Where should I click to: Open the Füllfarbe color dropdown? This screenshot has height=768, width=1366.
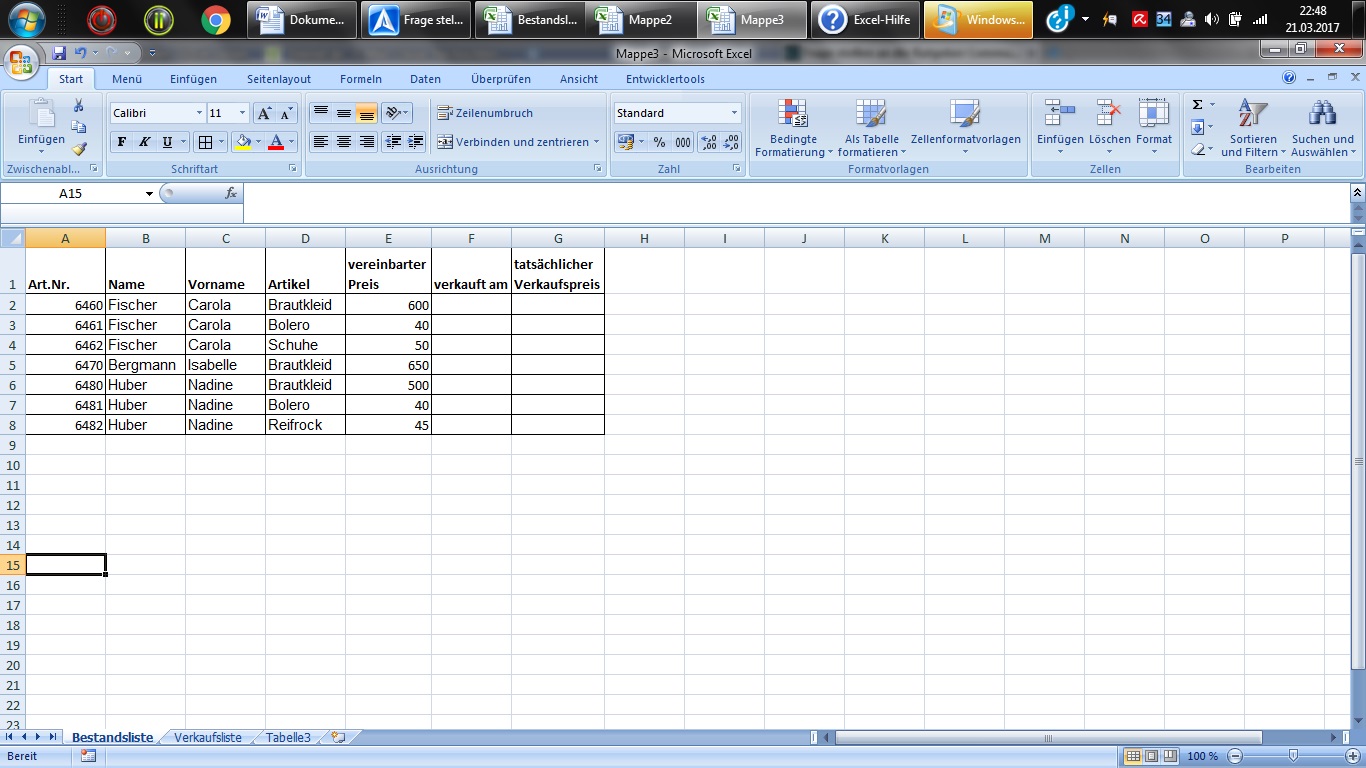point(256,142)
